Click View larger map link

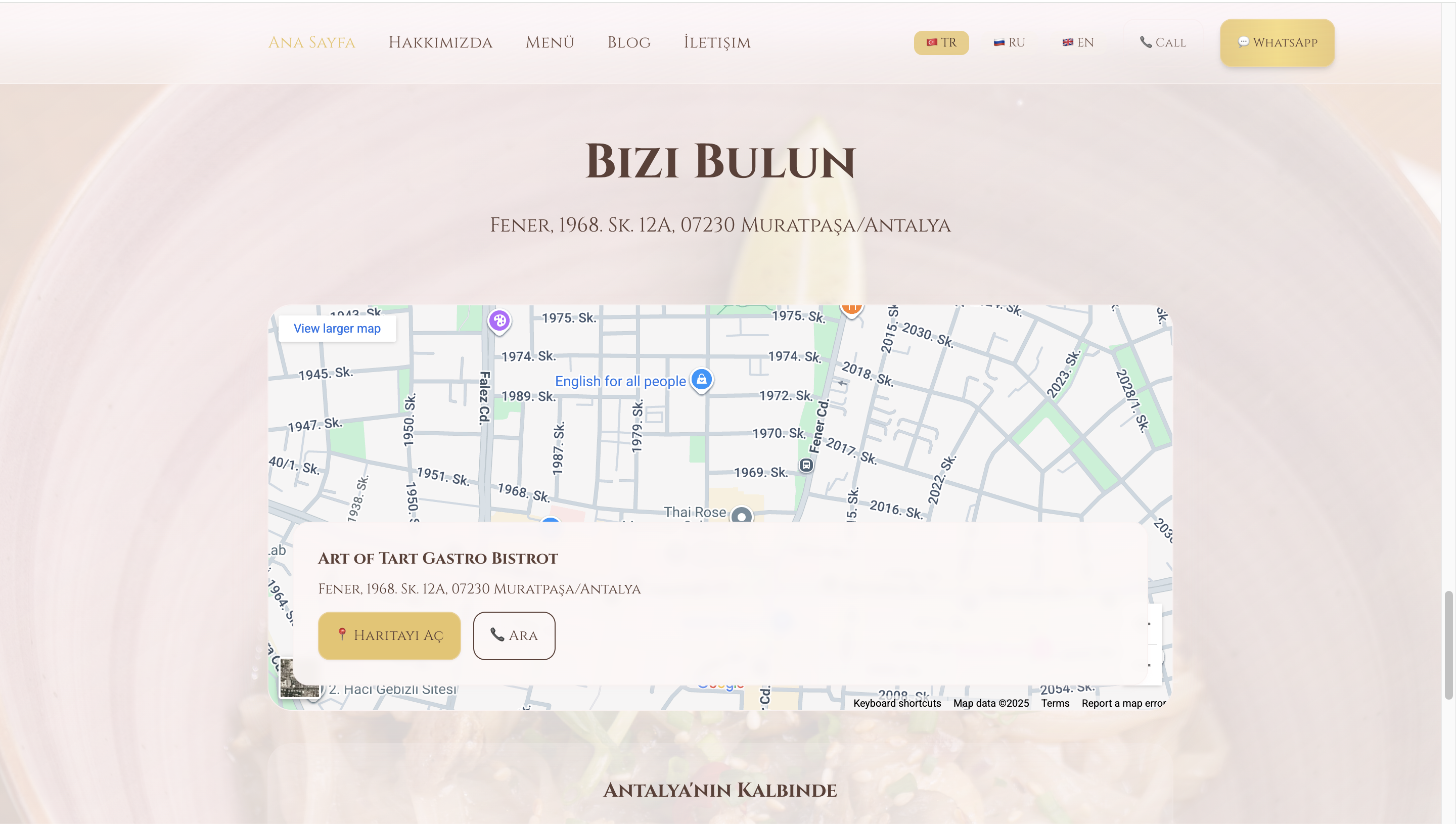point(337,328)
